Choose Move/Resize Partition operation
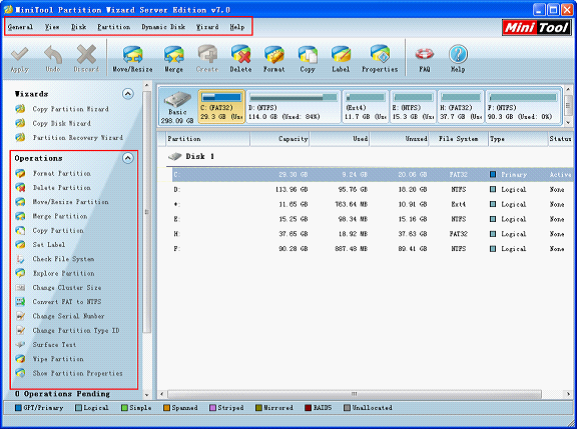This screenshot has width=577, height=430. (70, 202)
